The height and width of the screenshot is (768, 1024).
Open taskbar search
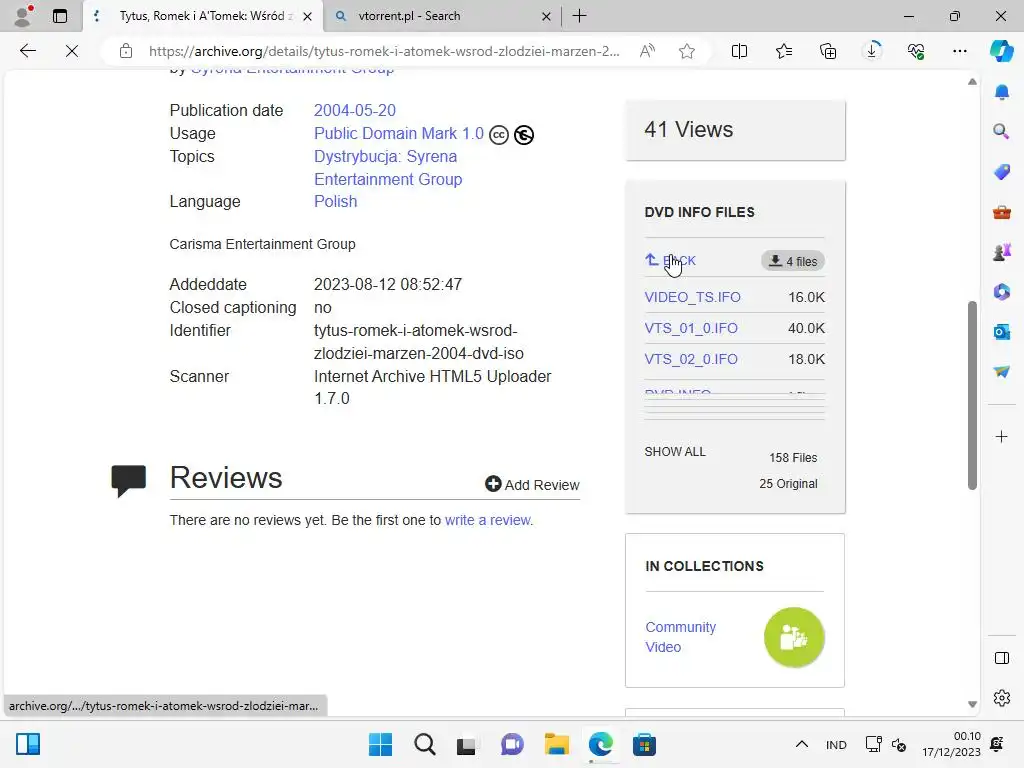(424, 744)
